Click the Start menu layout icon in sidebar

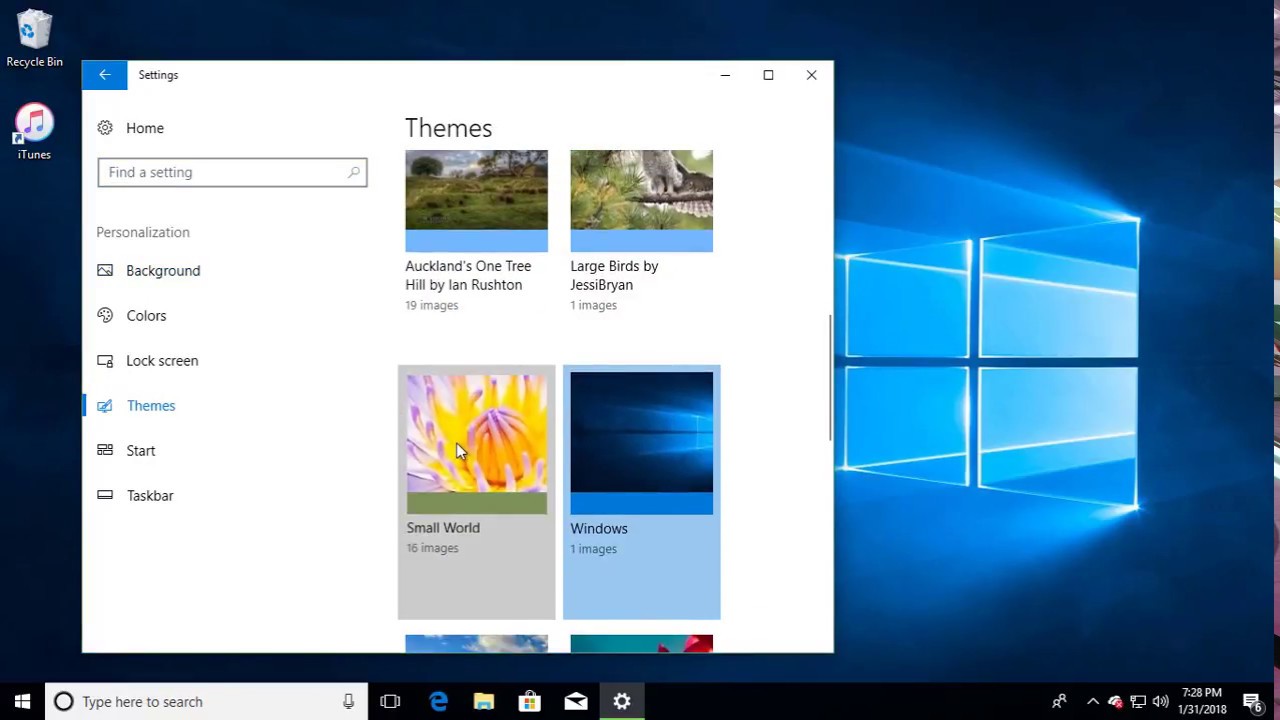click(105, 450)
